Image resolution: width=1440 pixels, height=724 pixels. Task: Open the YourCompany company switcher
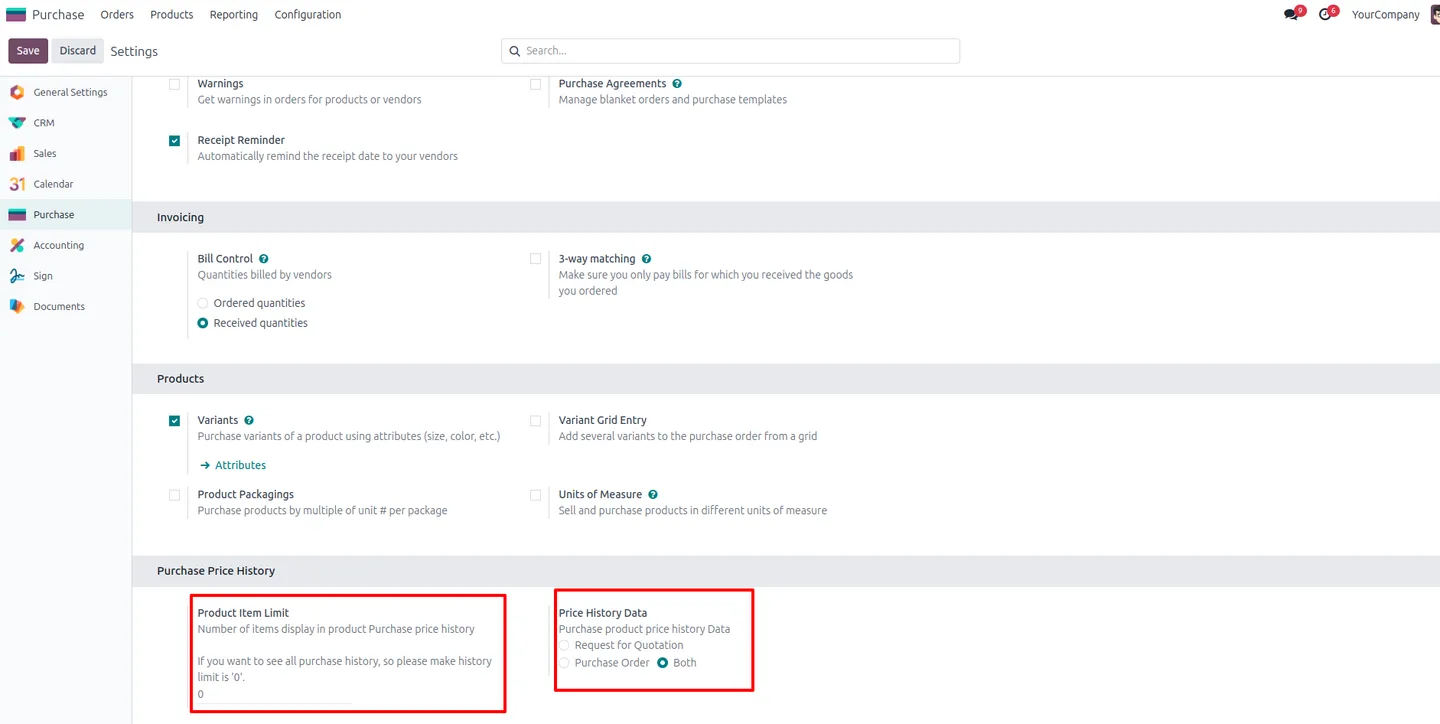pos(1385,15)
